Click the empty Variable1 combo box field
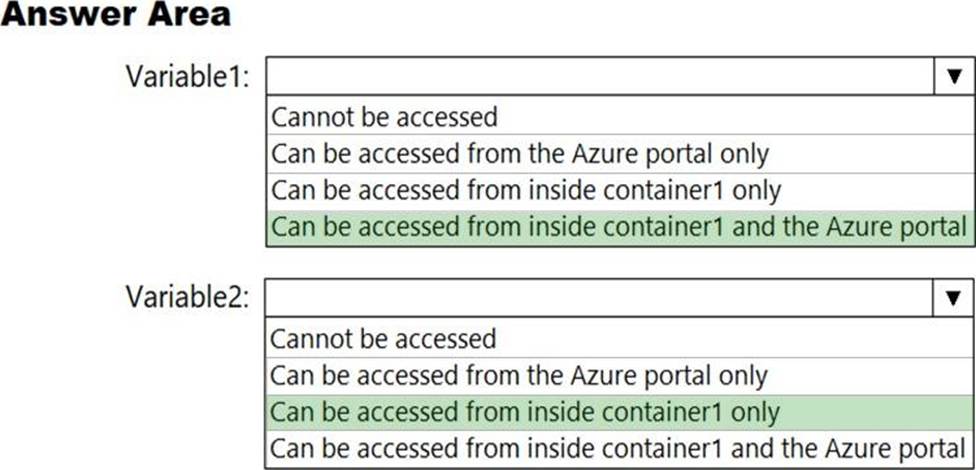976x470 pixels. click(x=600, y=76)
